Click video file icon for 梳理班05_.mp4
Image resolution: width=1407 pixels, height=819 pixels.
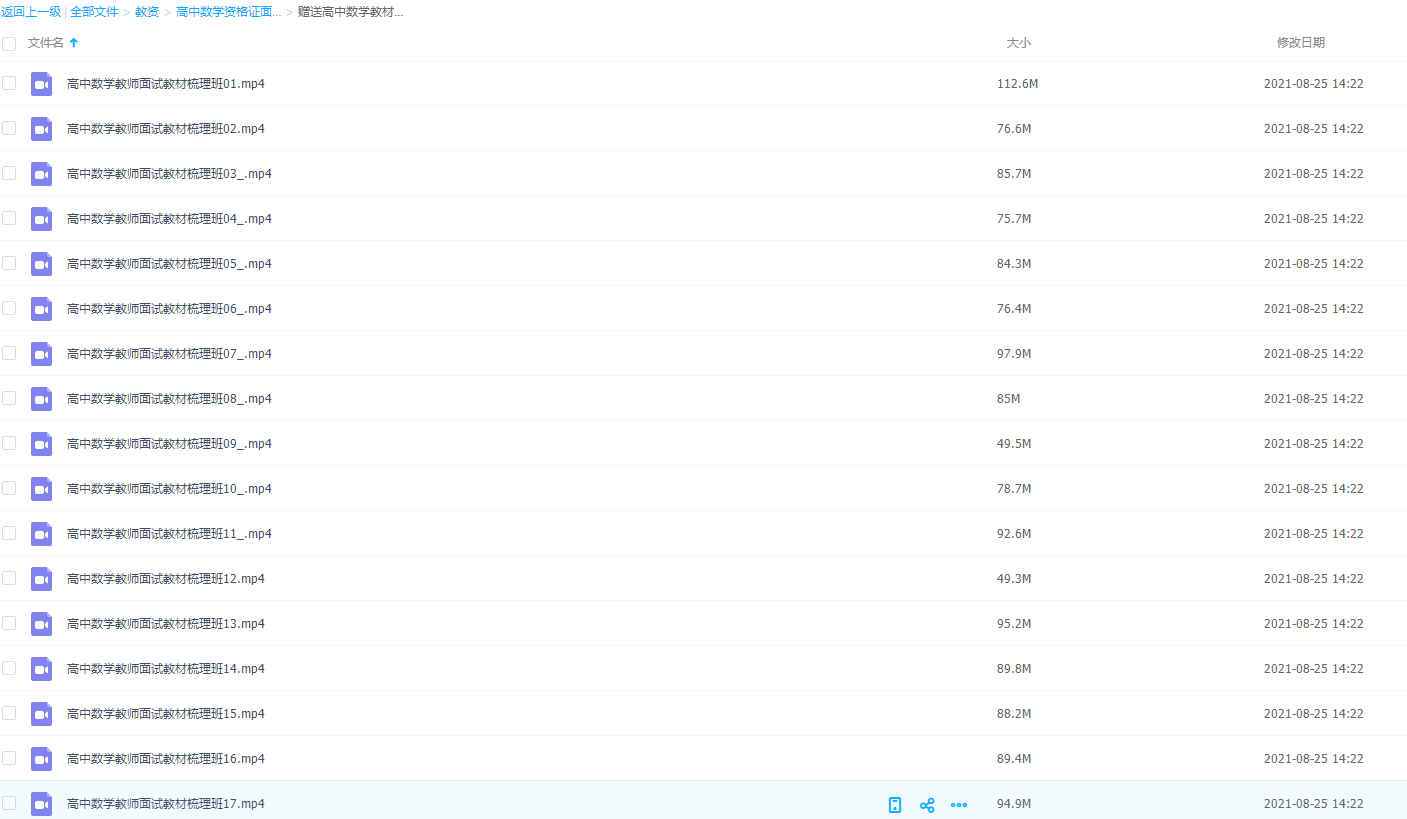[41, 264]
